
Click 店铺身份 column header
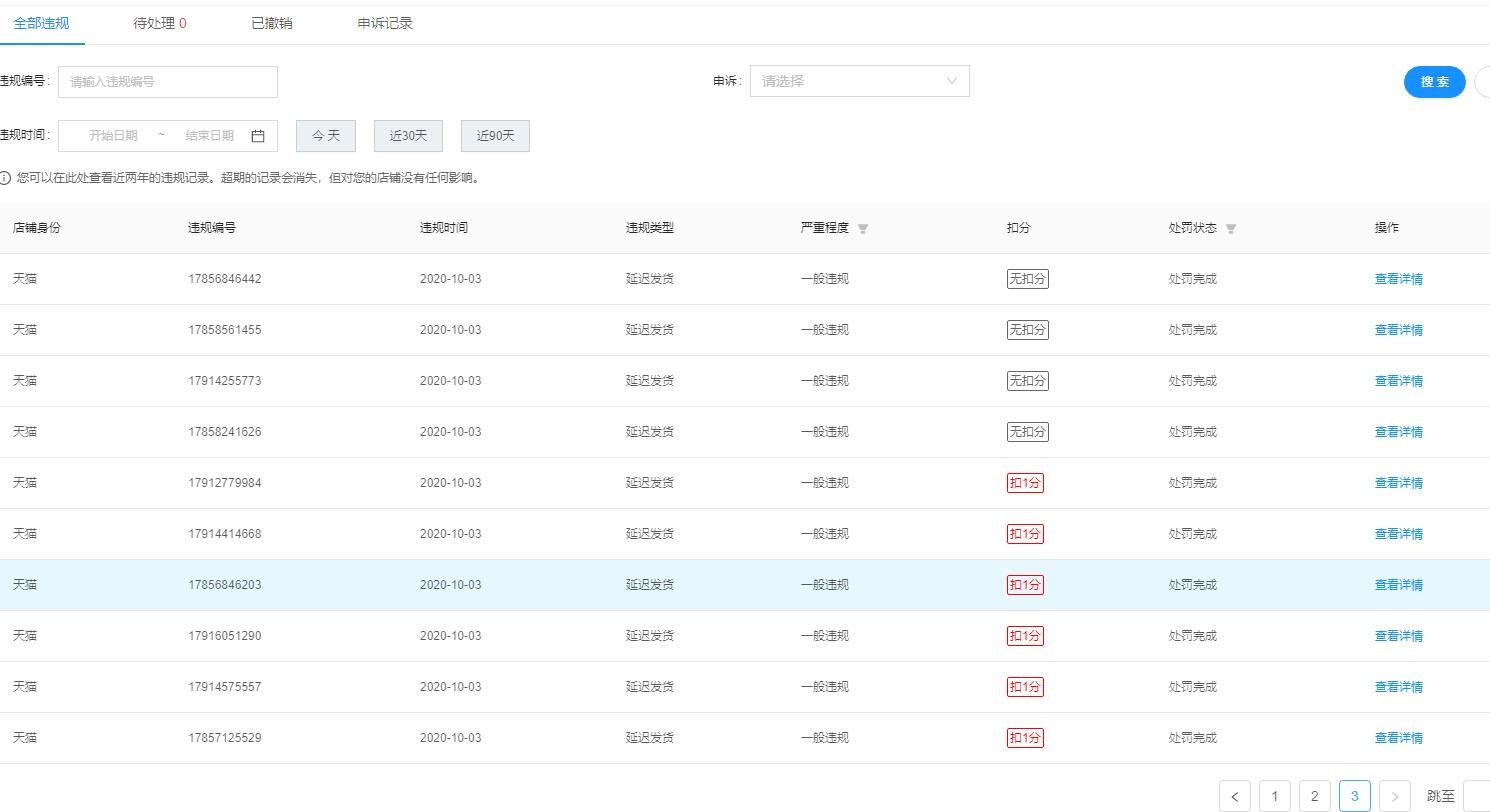(37, 228)
